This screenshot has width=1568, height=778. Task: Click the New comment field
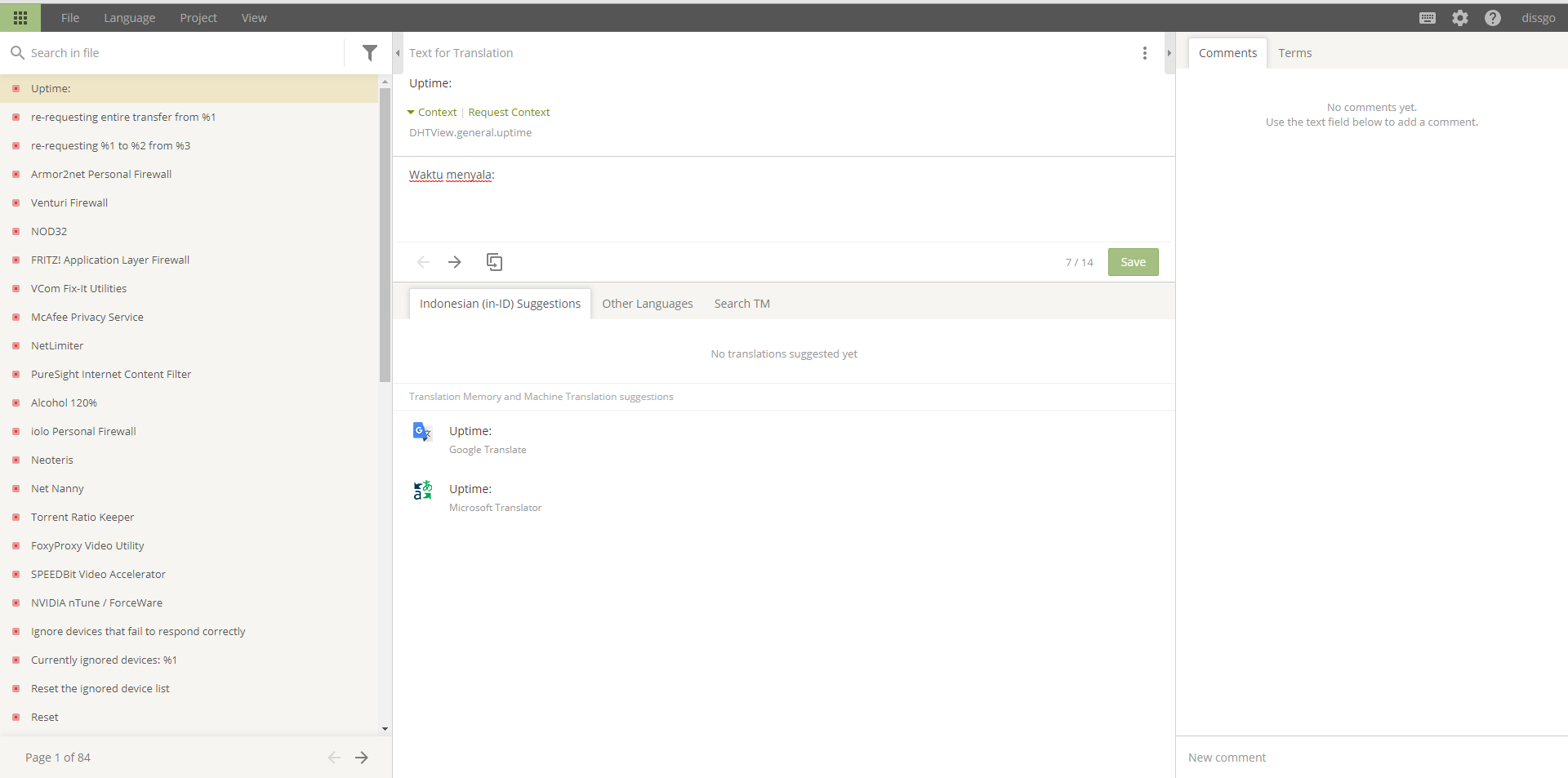(1372, 758)
